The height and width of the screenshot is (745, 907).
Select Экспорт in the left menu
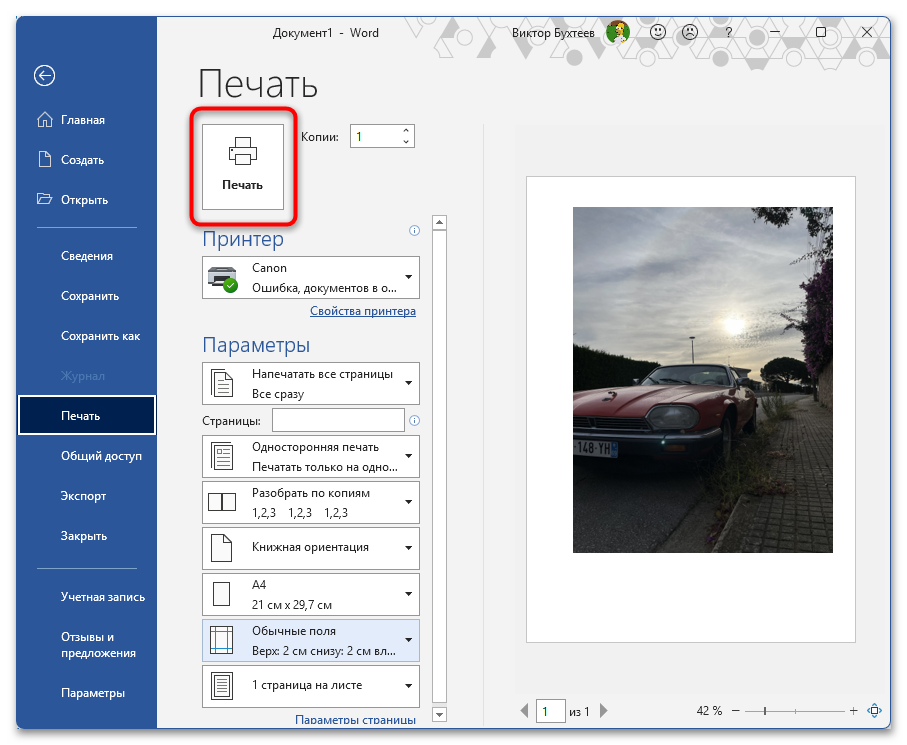point(83,496)
